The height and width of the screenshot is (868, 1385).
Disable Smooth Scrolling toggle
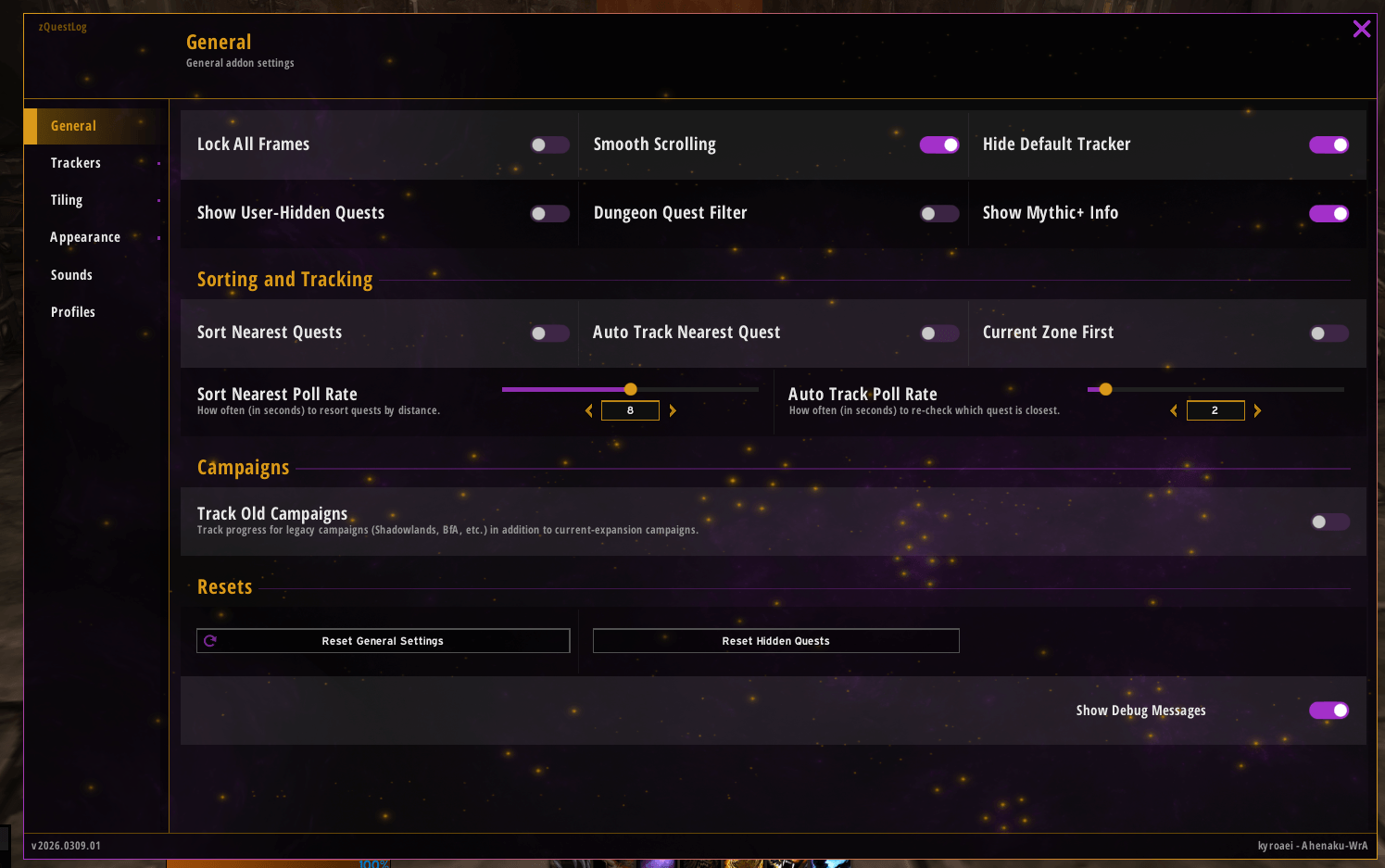[939, 145]
